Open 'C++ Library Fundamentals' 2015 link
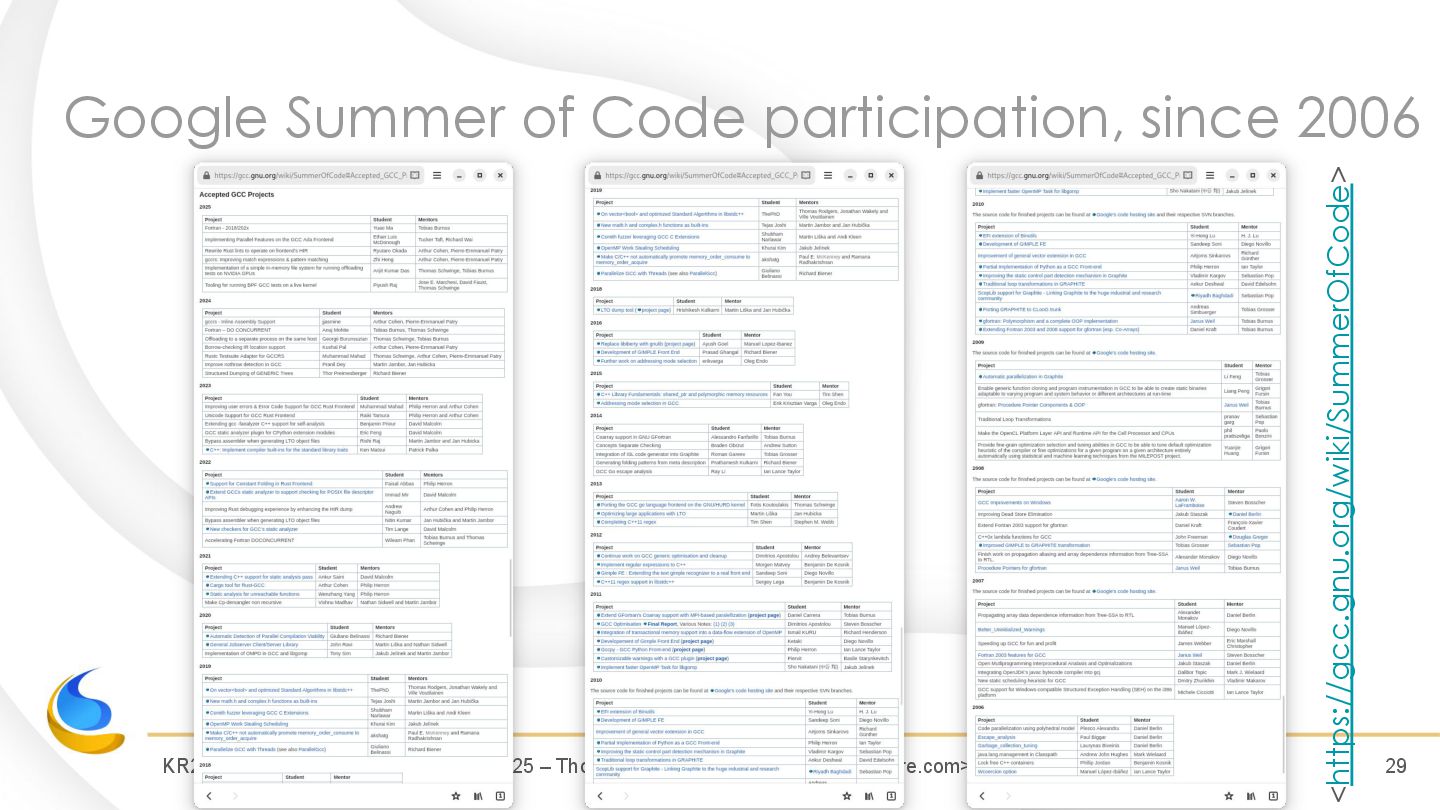This screenshot has height=810, width=1440. tap(682, 394)
